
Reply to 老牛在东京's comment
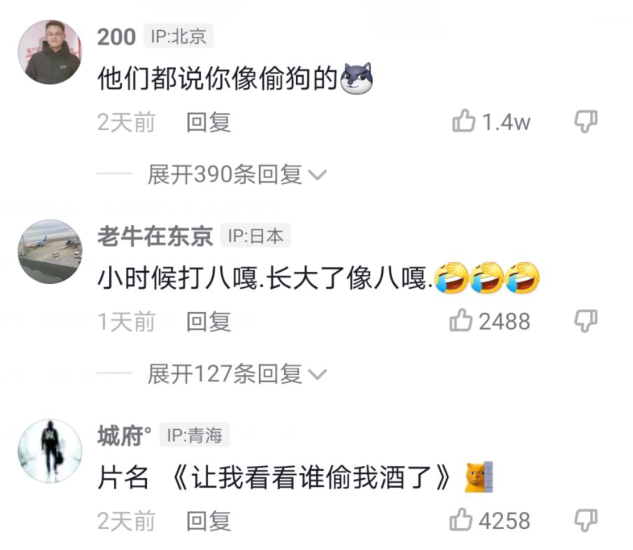click(x=208, y=322)
